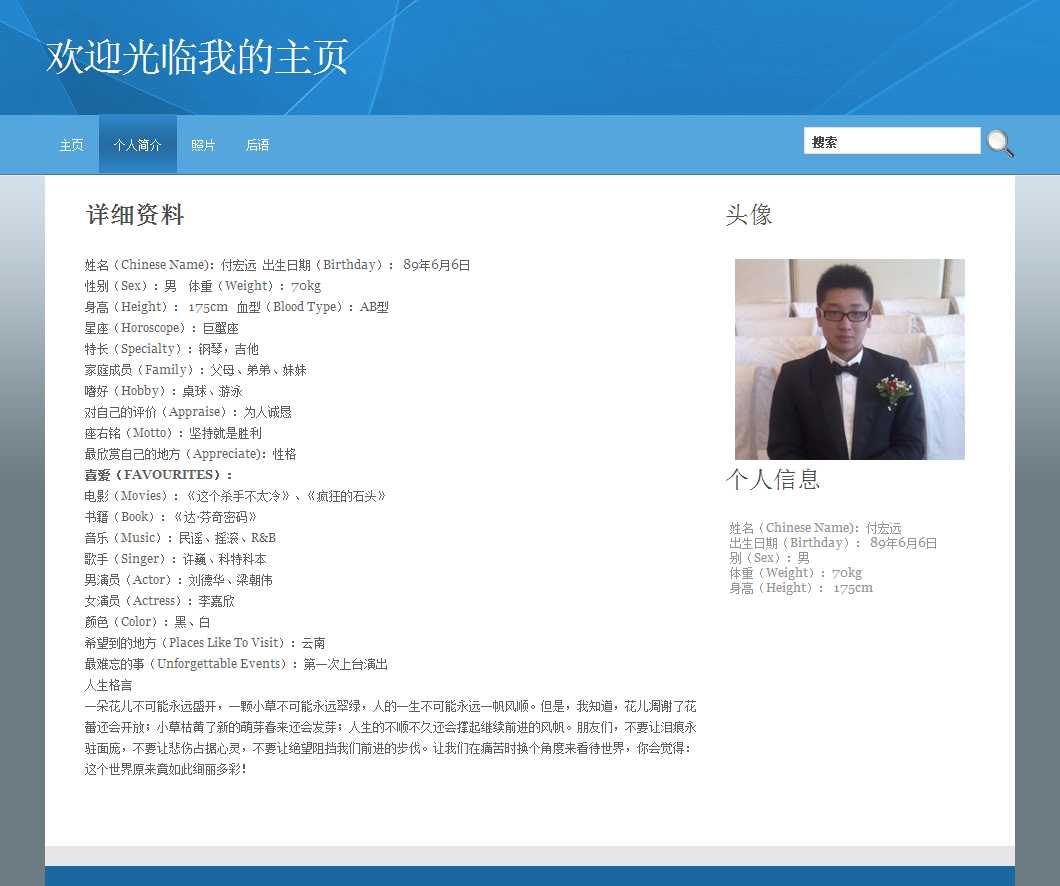Click the 头像 sidebar heading
Image resolution: width=1060 pixels, height=886 pixels.
tap(748, 215)
